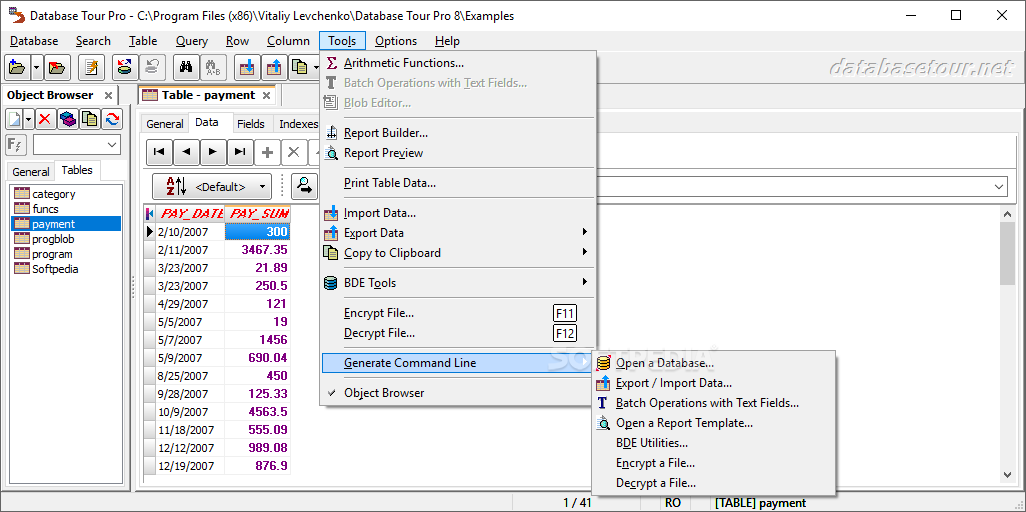Open the General tab of payment table
This screenshot has width=1026, height=512.
point(165,124)
